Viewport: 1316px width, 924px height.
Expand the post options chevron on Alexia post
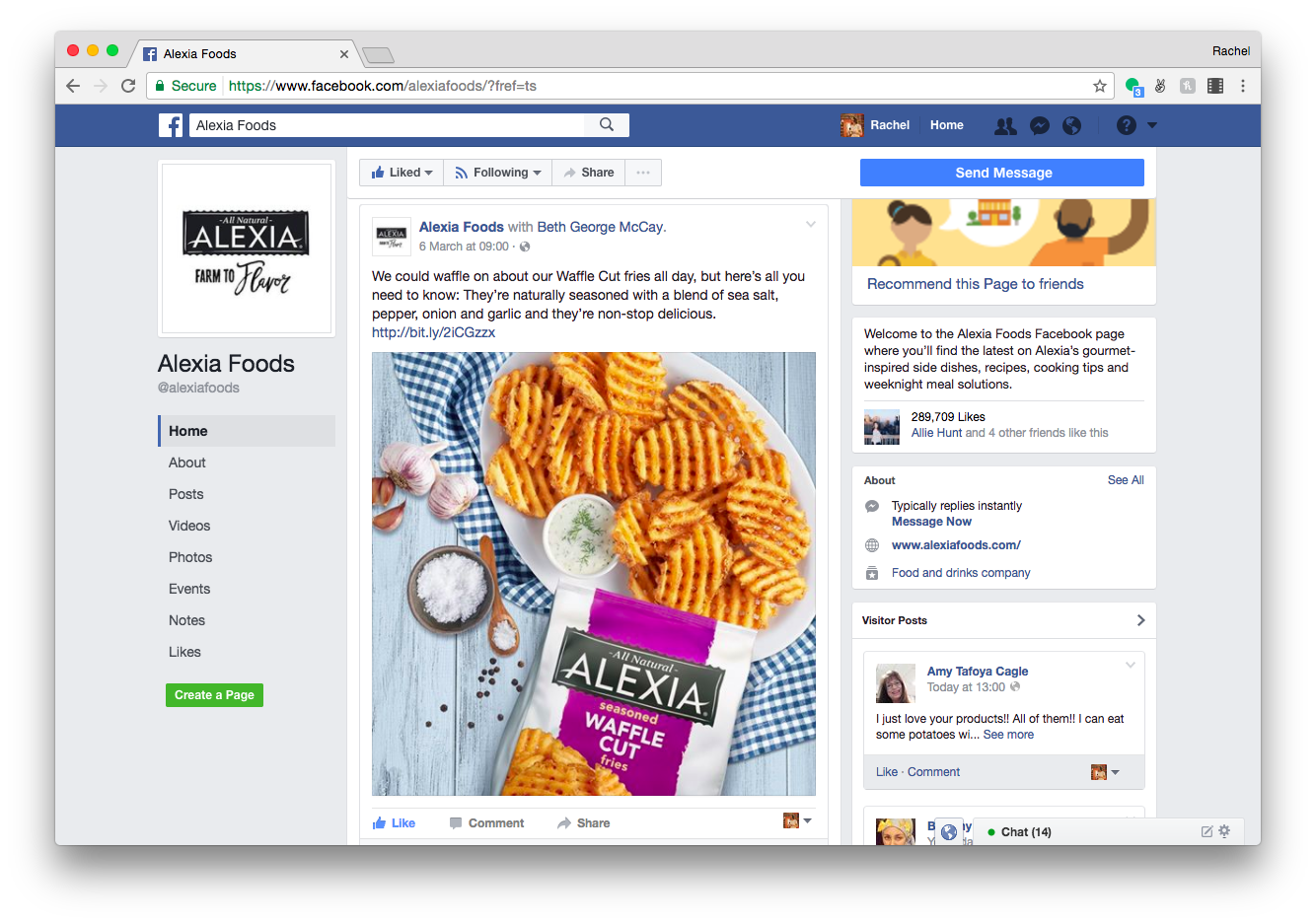[x=811, y=225]
